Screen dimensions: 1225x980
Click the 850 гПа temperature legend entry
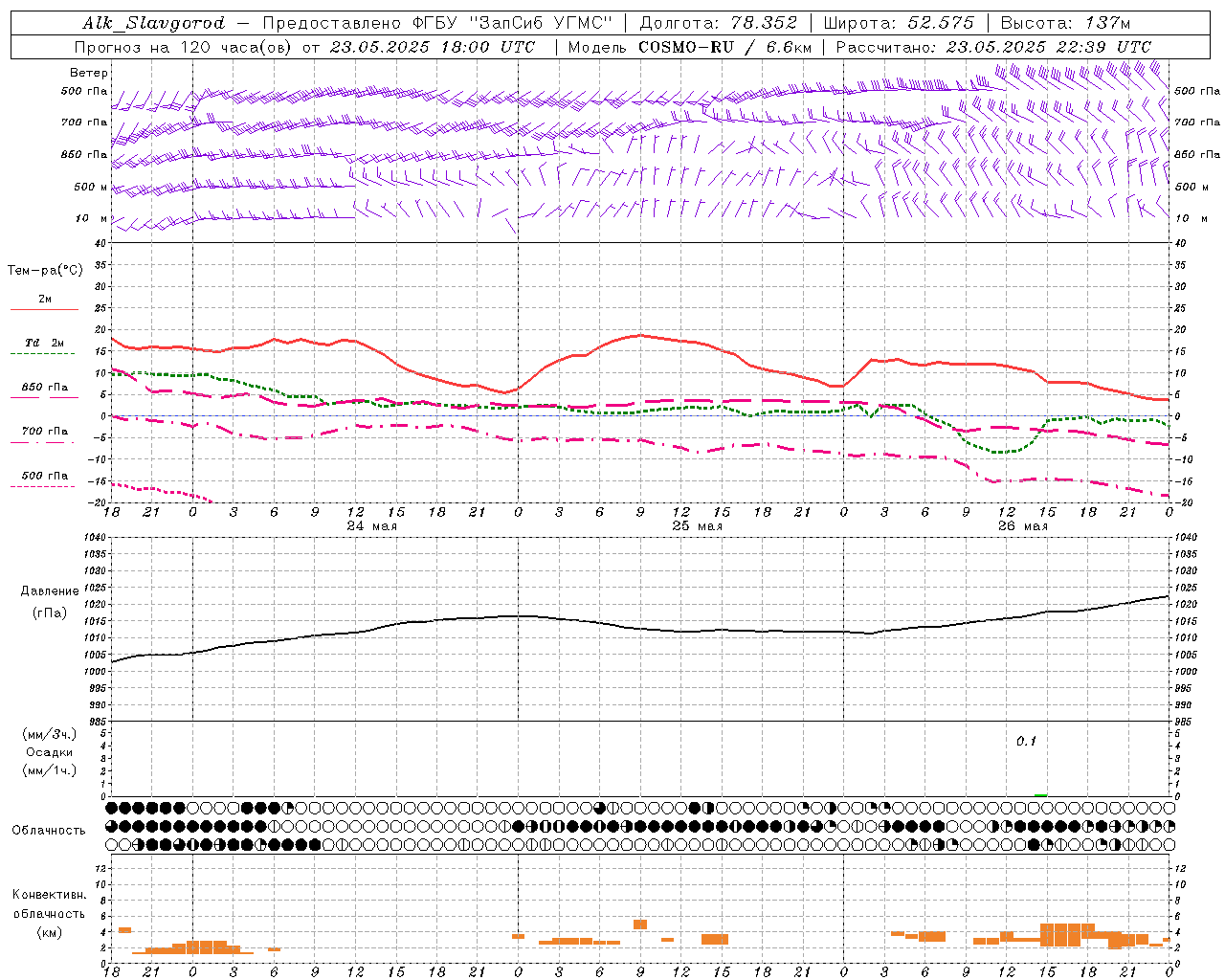pyautogui.click(x=44, y=388)
